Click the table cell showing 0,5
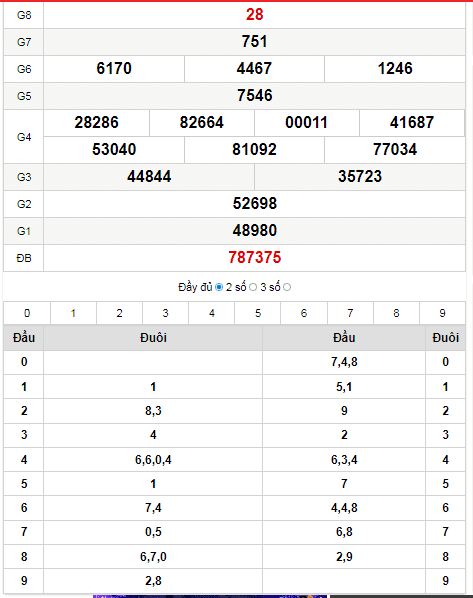The image size is (473, 598). tap(153, 532)
